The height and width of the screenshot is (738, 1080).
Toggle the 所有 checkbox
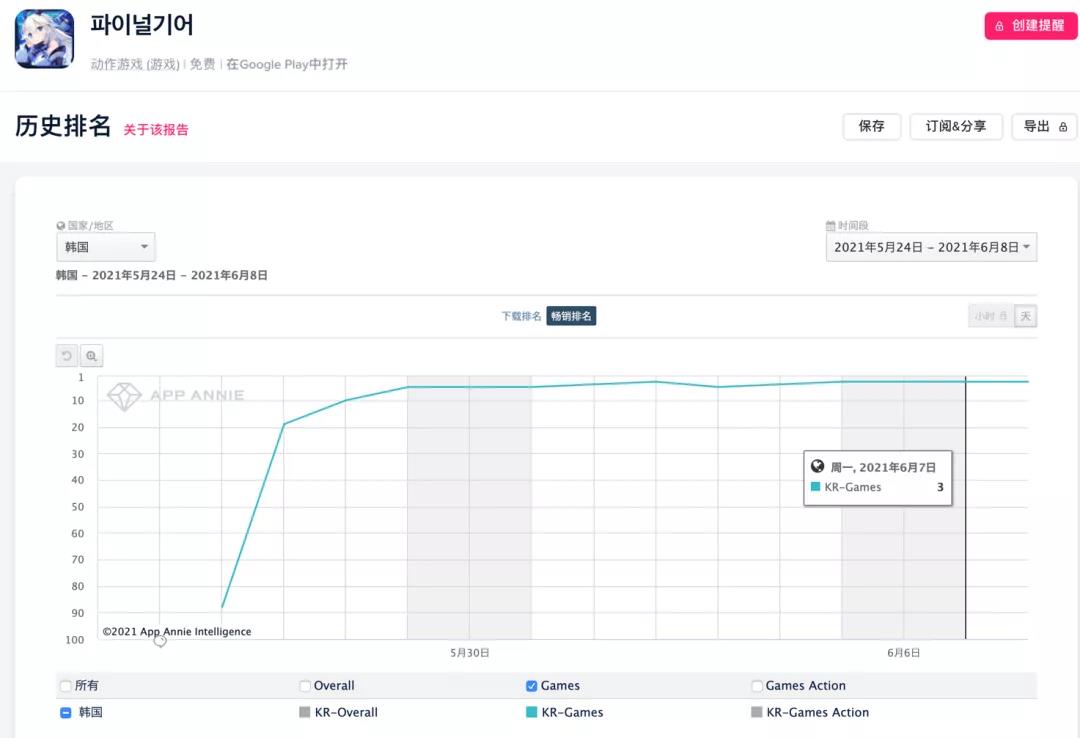(66, 686)
